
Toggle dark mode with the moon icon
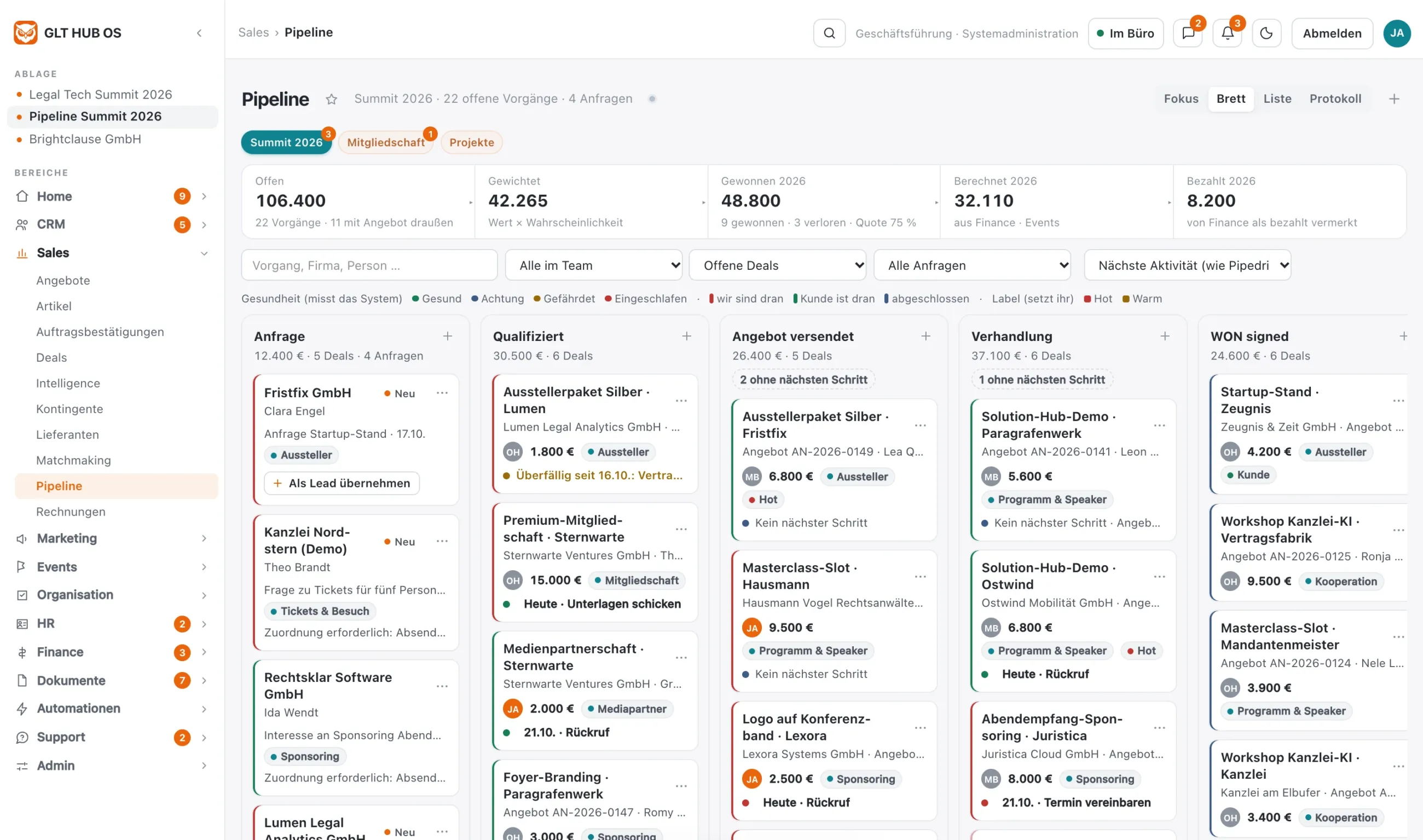1266,33
